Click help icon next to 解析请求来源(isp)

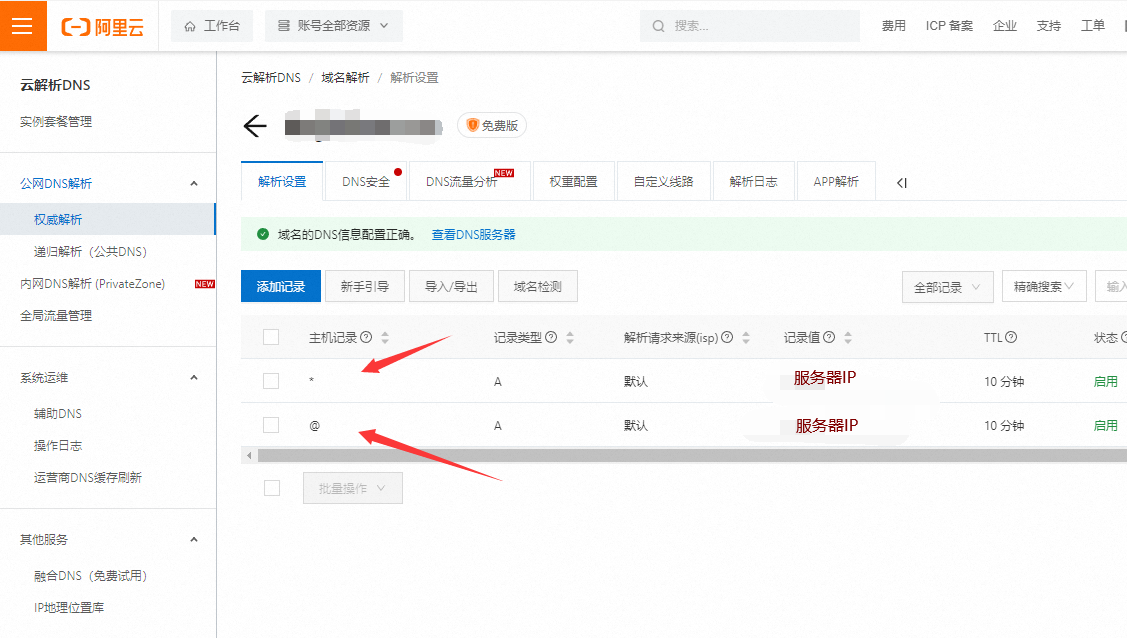[727, 337]
